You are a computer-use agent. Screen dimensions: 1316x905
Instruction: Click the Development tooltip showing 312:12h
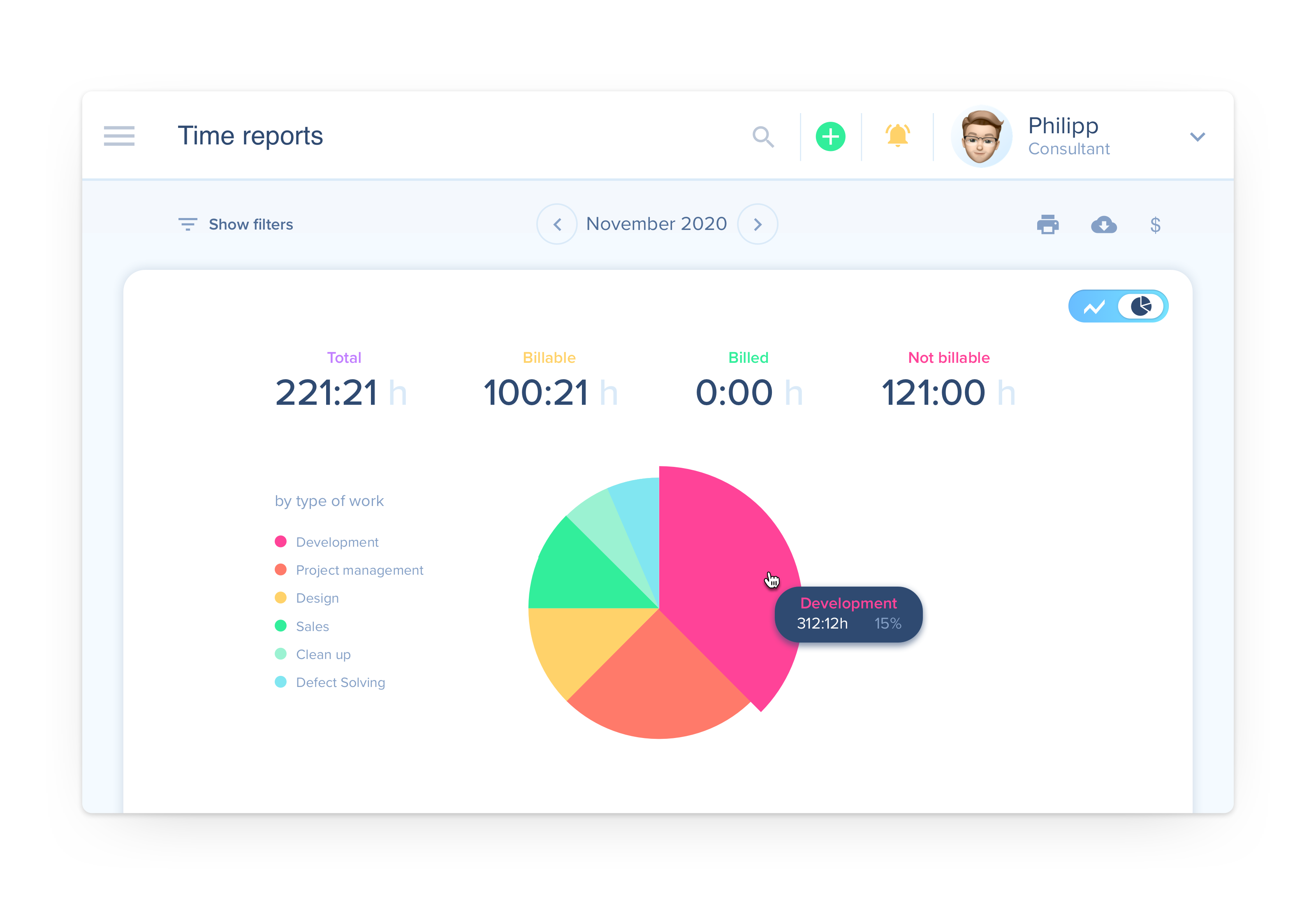[x=848, y=614]
